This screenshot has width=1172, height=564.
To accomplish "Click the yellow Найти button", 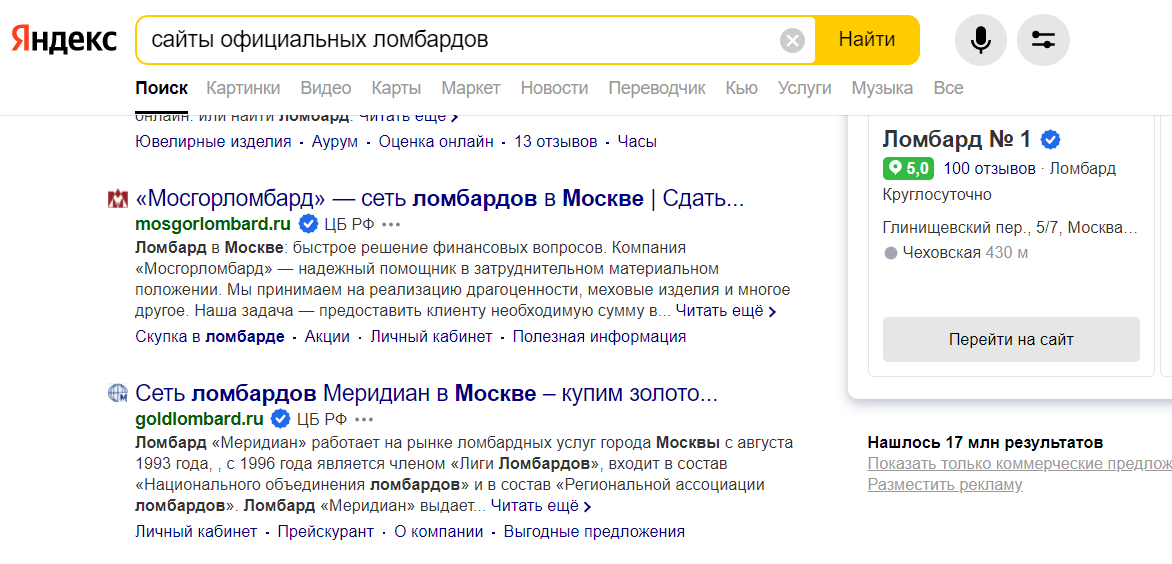I will 867,40.
